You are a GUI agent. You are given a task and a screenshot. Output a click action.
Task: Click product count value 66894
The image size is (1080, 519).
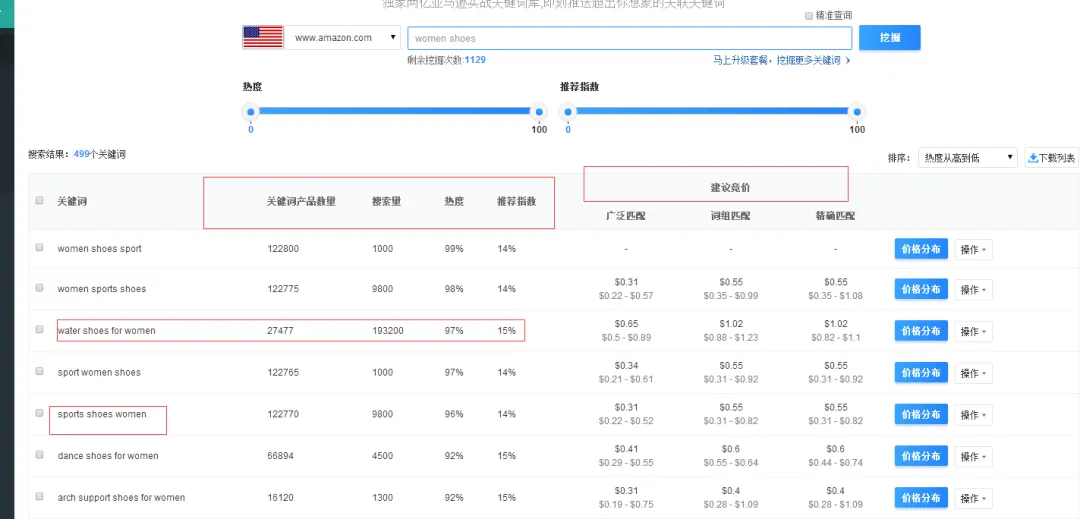pyautogui.click(x=282, y=456)
